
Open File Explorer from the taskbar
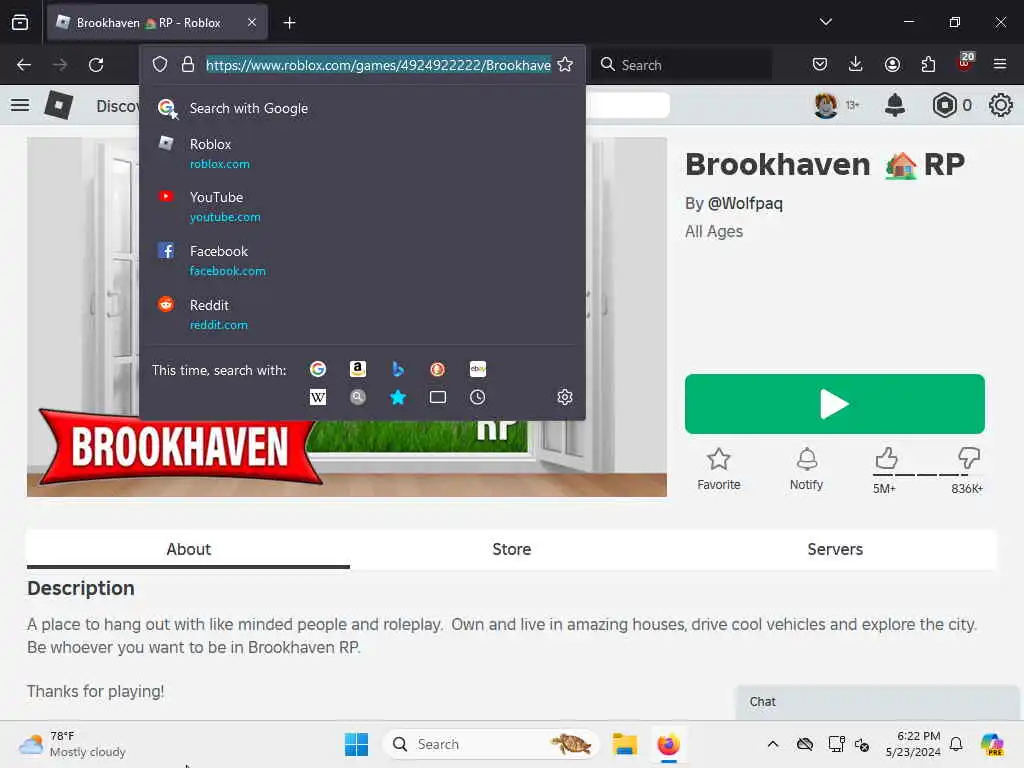click(x=624, y=744)
